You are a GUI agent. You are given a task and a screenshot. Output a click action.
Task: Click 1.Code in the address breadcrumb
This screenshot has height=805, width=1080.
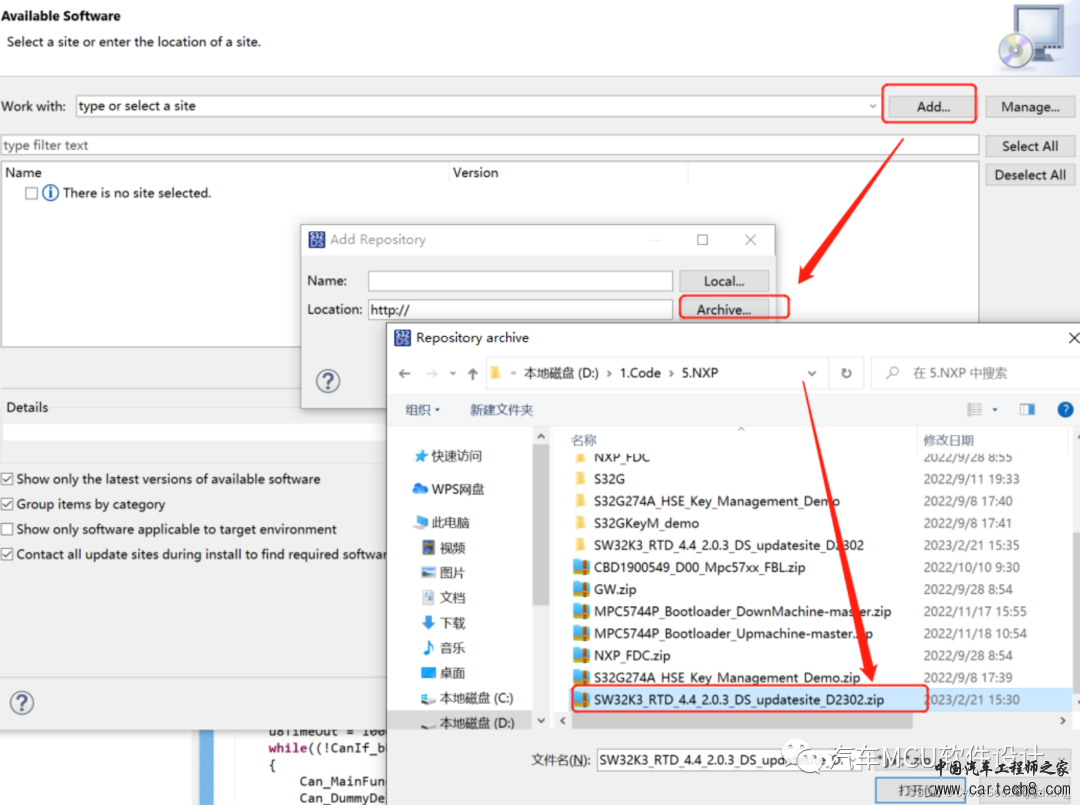click(640, 373)
